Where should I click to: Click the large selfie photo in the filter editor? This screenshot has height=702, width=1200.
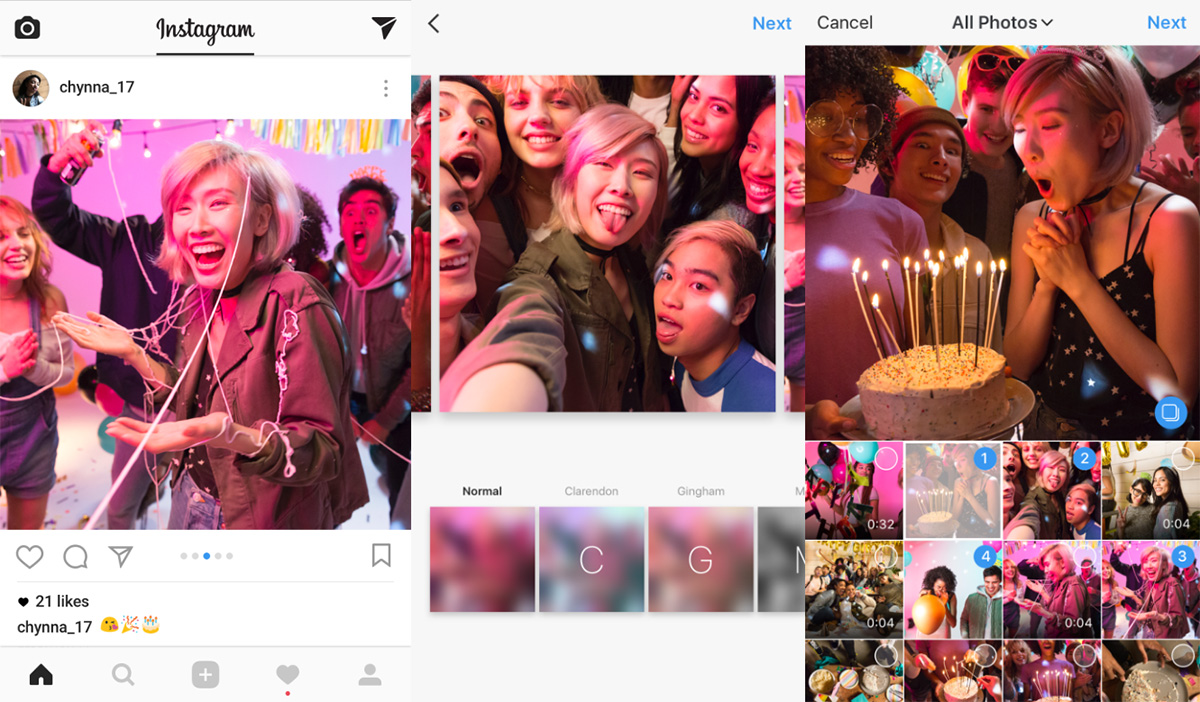pyautogui.click(x=607, y=243)
